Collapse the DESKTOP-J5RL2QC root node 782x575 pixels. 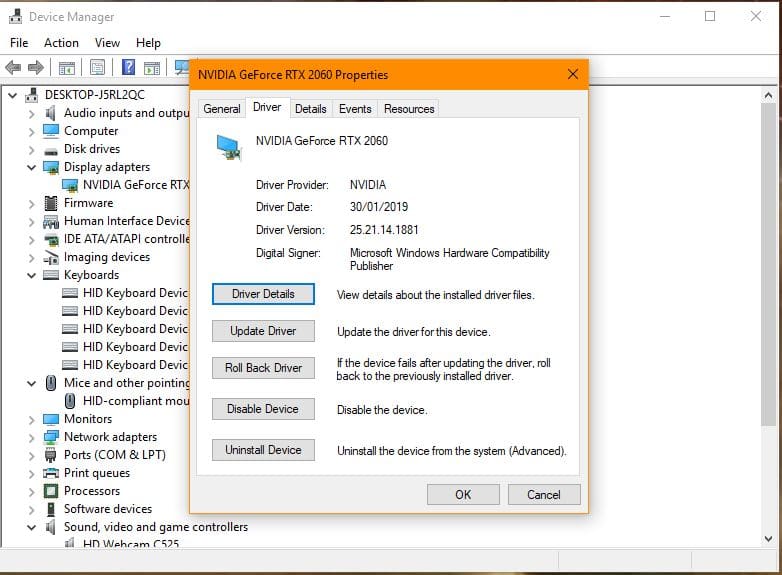[13, 95]
